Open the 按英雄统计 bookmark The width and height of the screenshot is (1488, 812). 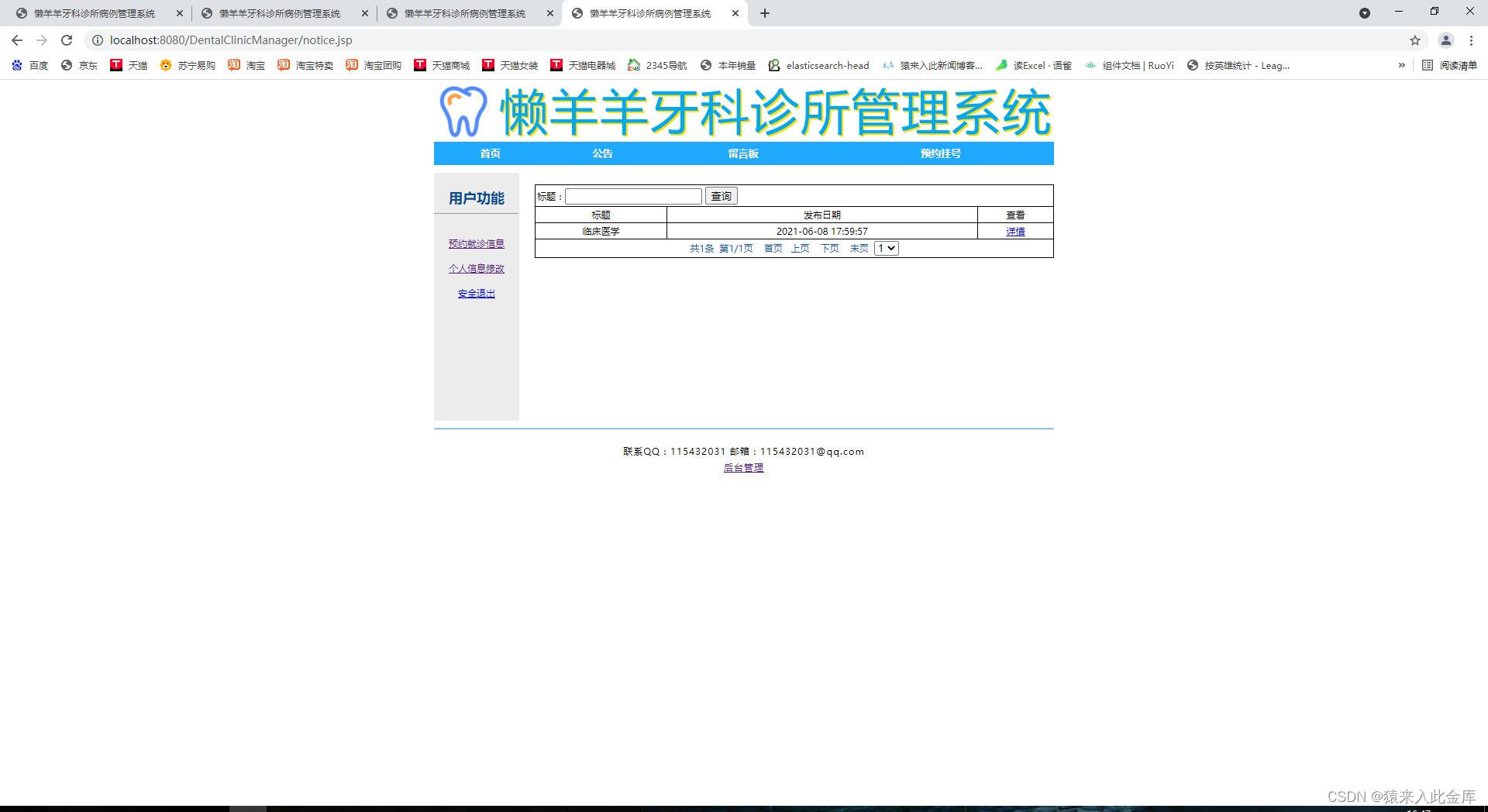point(1238,66)
